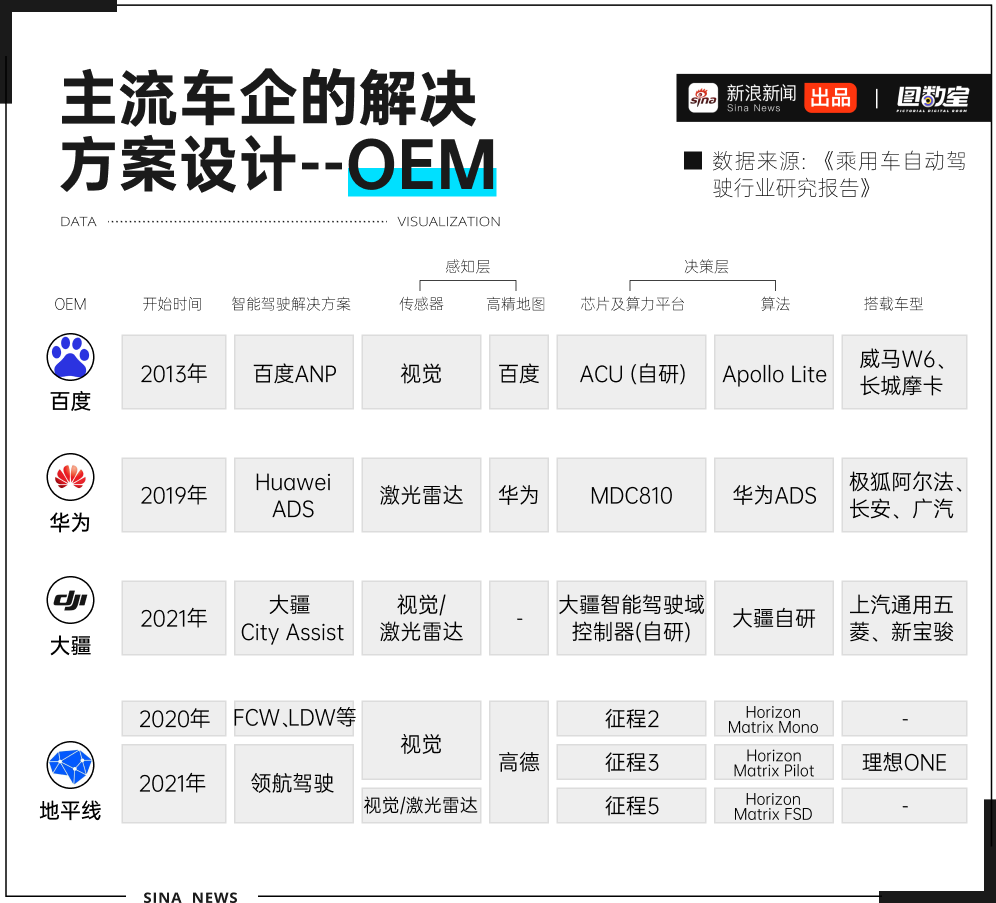Click the 芯片及算力平台 column header
996x903 pixels.
[633, 304]
